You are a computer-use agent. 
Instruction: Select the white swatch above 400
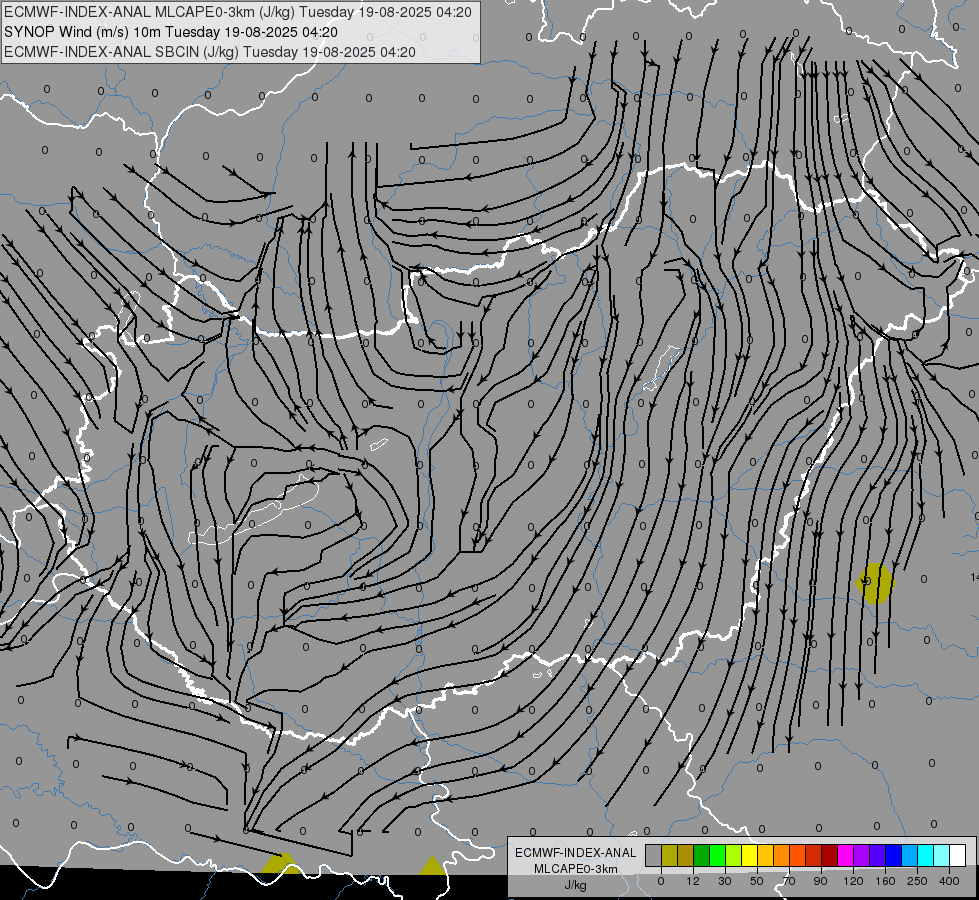click(958, 855)
